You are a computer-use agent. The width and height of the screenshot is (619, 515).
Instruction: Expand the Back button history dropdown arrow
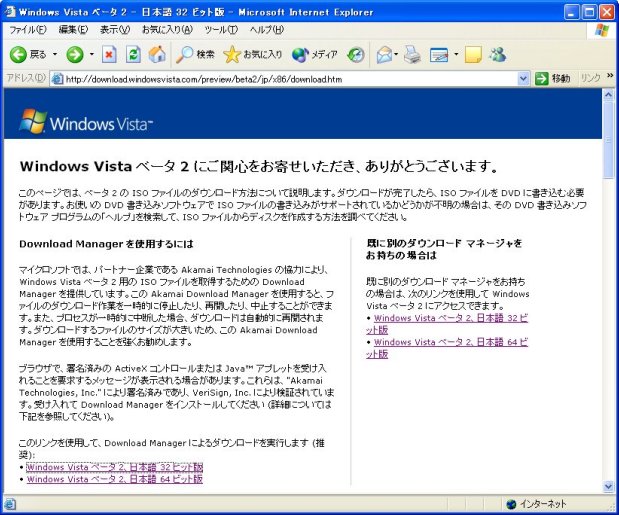(54, 54)
